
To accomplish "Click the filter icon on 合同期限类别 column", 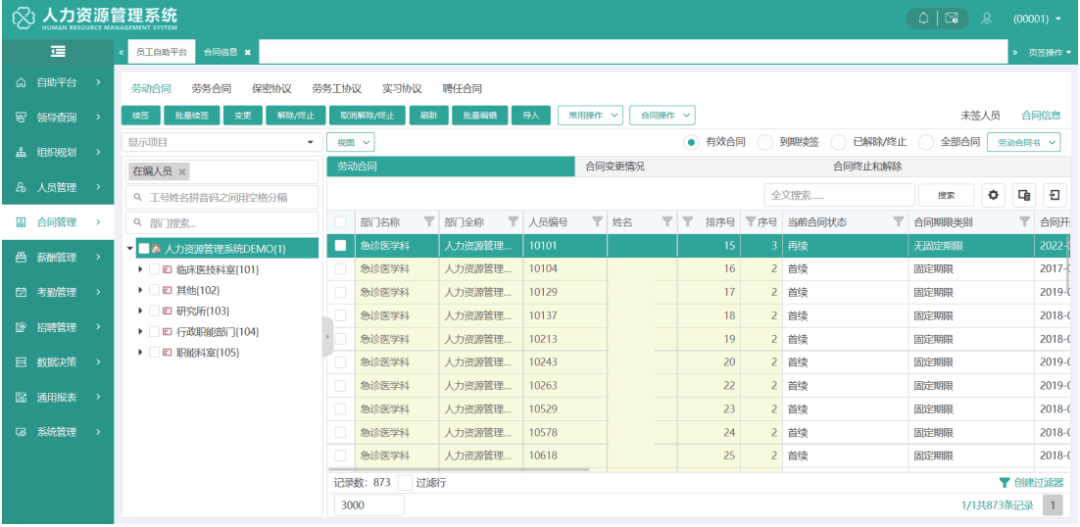I will click(1024, 222).
